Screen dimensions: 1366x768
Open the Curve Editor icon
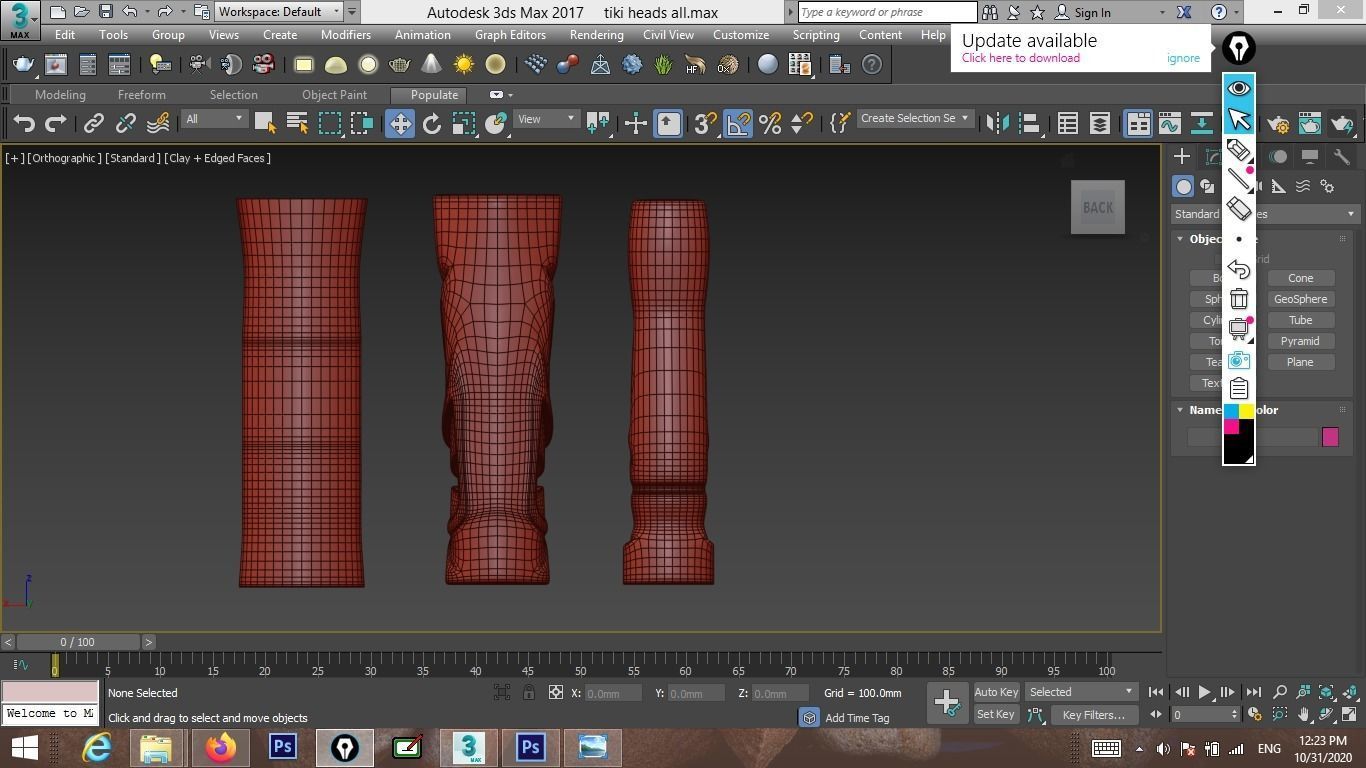coord(1169,123)
